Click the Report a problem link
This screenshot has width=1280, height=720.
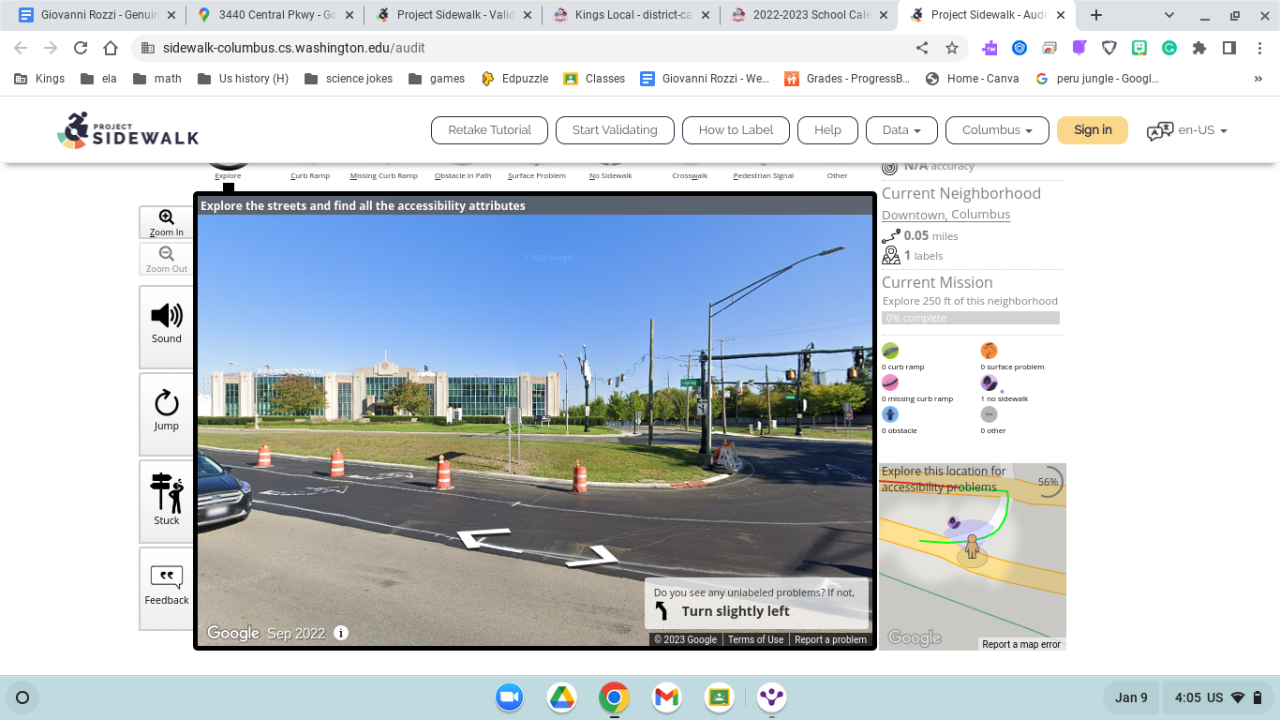tap(830, 640)
